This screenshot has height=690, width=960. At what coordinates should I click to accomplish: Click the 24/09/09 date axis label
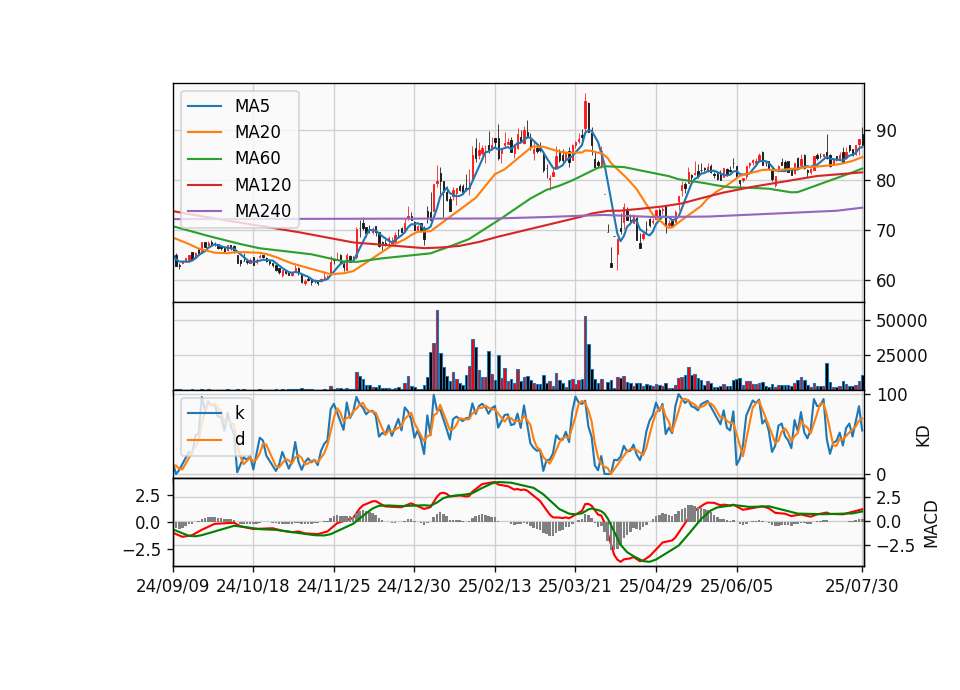(x=173, y=586)
